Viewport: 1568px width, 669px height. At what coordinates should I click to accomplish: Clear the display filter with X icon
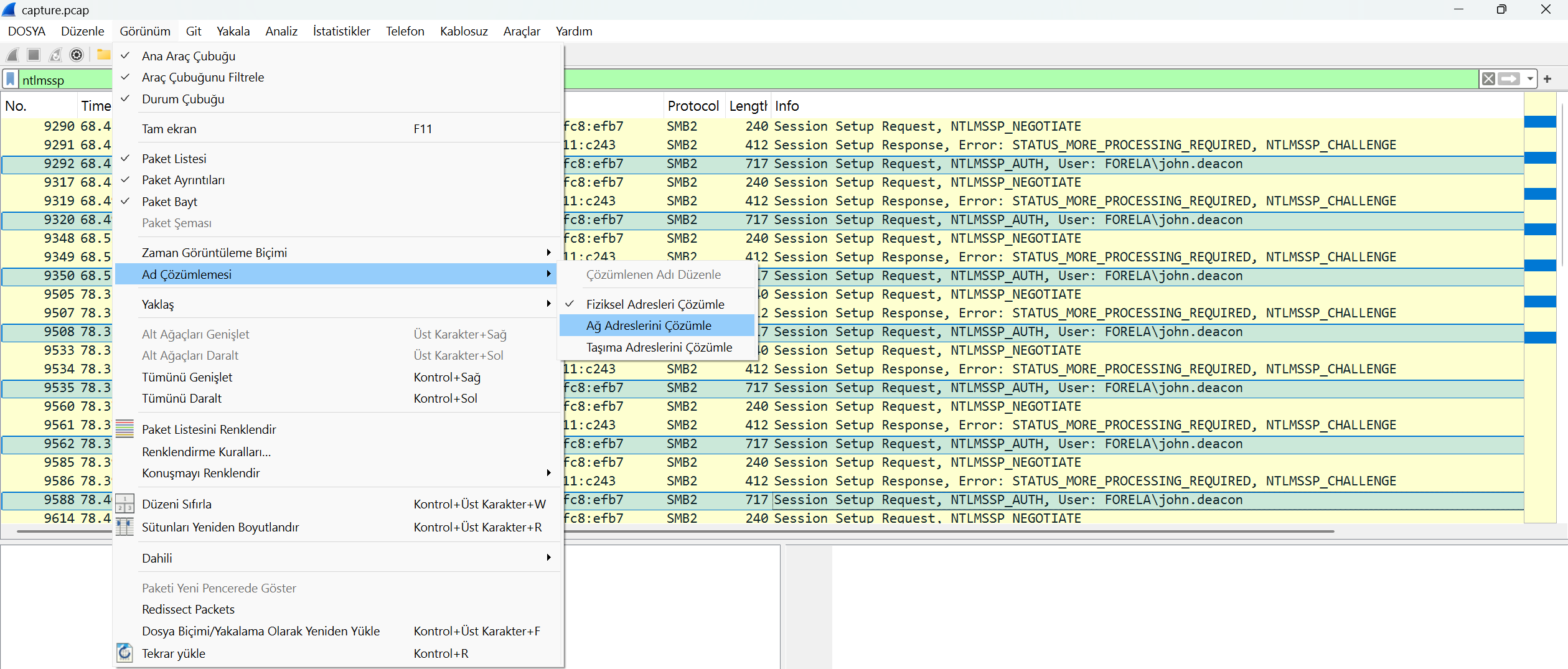(1488, 79)
